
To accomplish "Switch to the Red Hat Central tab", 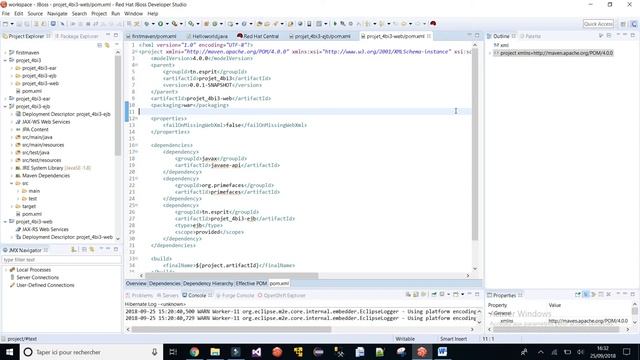I will pos(258,36).
